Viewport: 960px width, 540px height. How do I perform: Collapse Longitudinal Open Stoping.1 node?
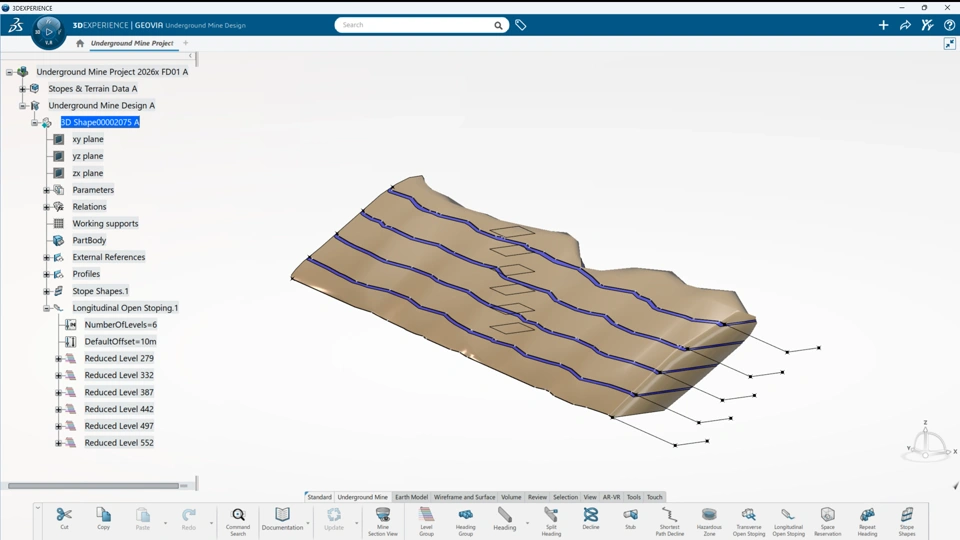[x=47, y=309]
